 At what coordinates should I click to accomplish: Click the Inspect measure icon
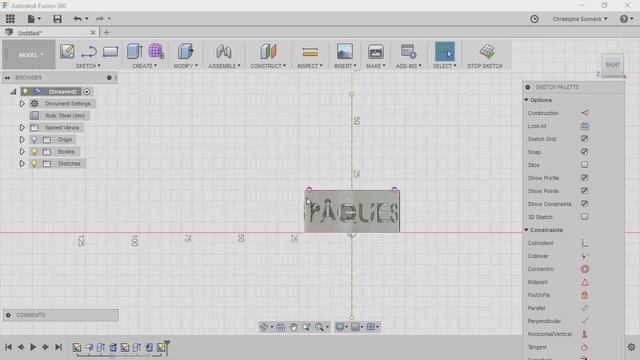tap(310, 52)
